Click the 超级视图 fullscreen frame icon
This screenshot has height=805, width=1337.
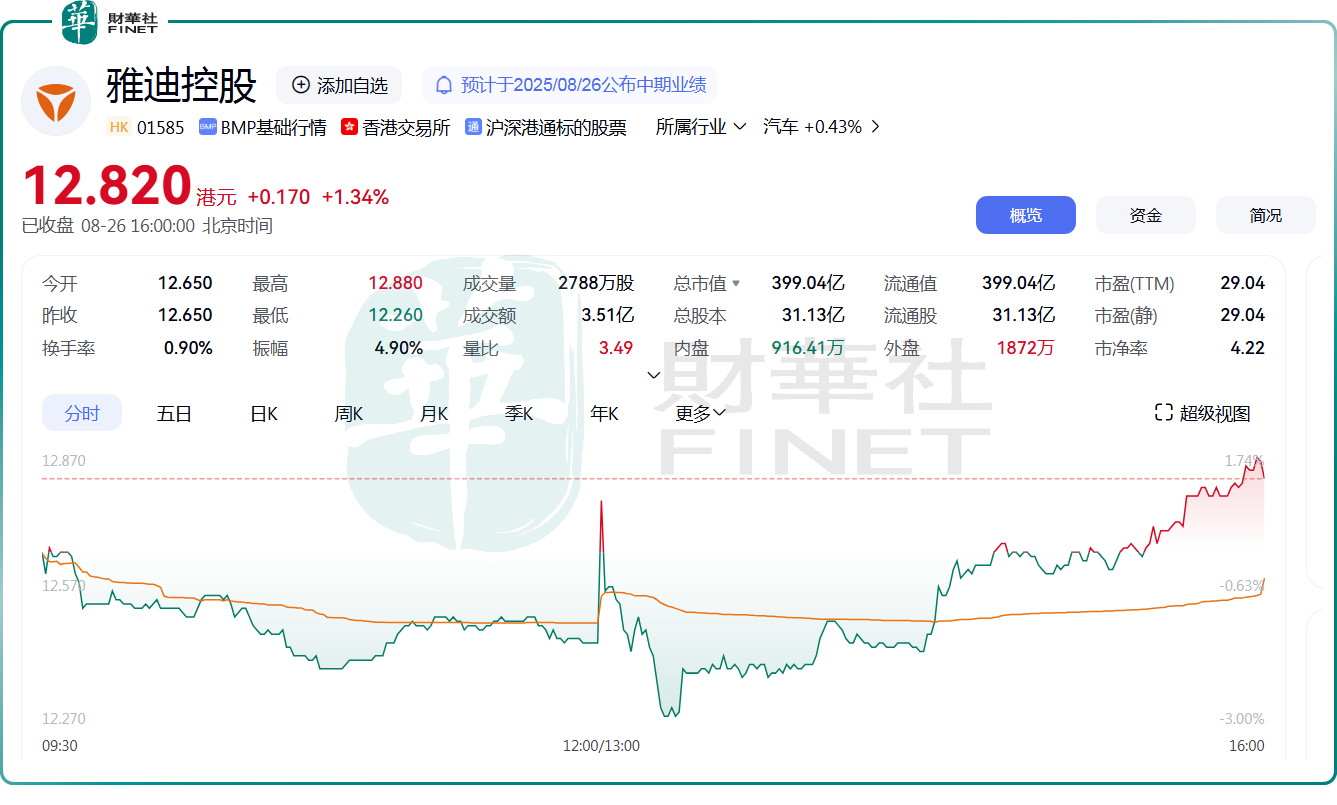(x=1163, y=413)
